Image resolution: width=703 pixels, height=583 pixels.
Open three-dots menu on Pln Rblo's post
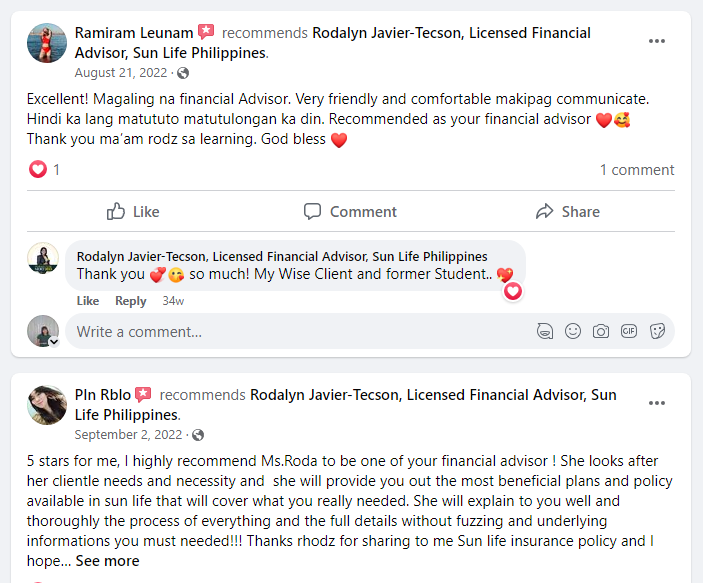[x=657, y=403]
